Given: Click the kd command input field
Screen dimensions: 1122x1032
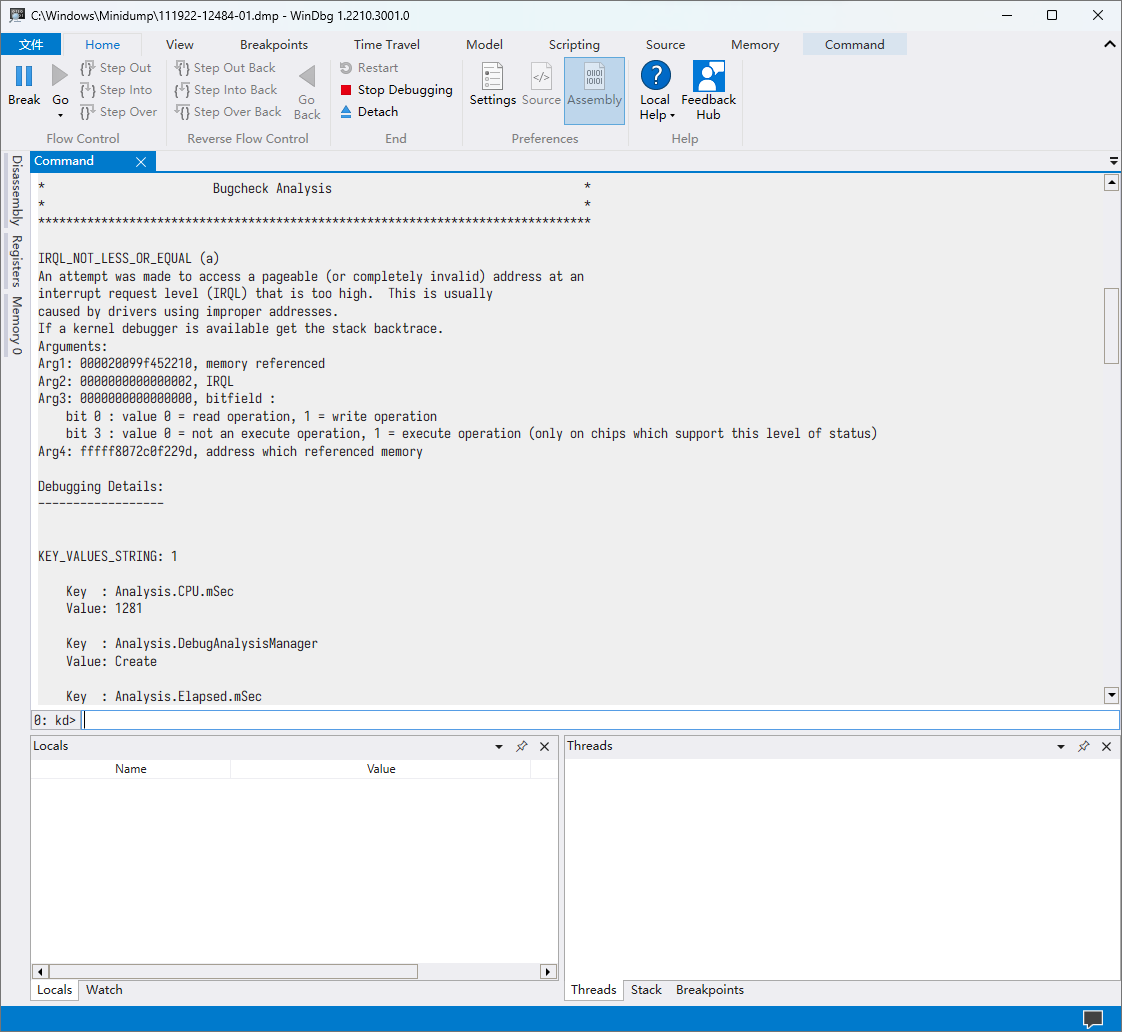Looking at the screenshot, I should [600, 720].
